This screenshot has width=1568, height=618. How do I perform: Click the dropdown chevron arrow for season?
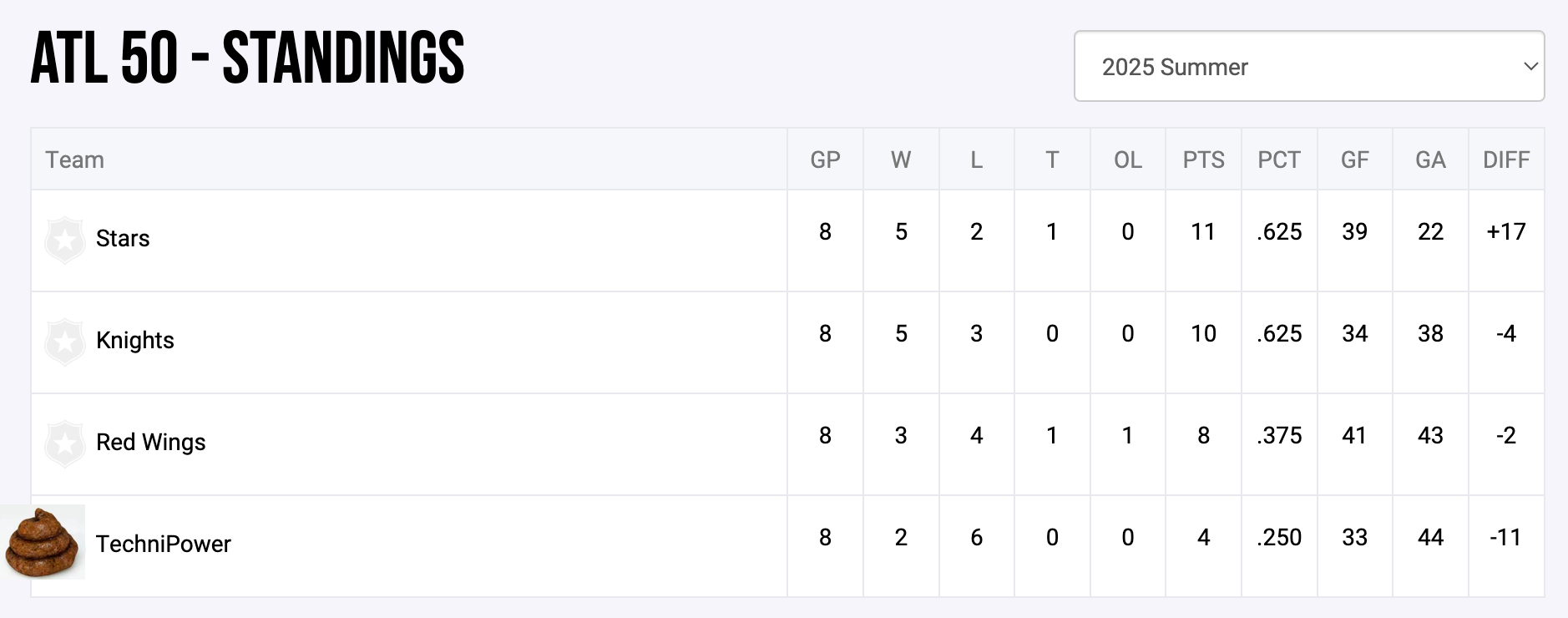pos(1530,67)
